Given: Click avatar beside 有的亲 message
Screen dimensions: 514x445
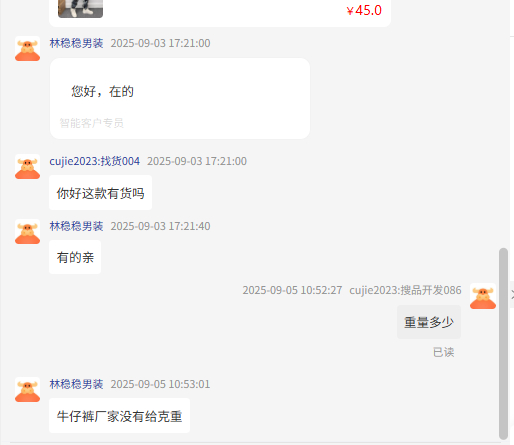Looking at the screenshot, I should pos(27,232).
